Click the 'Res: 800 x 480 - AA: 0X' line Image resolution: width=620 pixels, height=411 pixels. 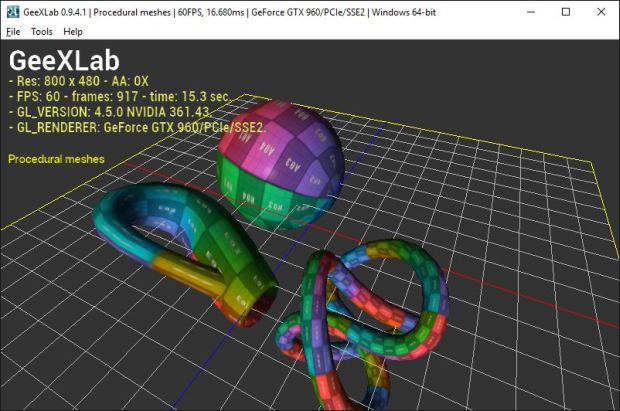click(x=79, y=81)
